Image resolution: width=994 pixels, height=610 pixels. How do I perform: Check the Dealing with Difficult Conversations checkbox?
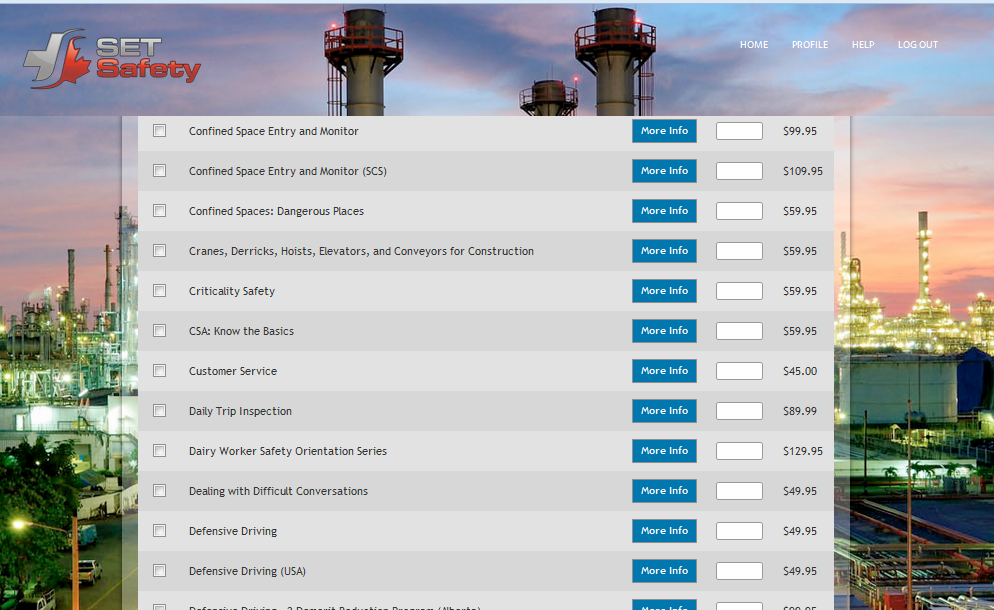pyautogui.click(x=159, y=490)
